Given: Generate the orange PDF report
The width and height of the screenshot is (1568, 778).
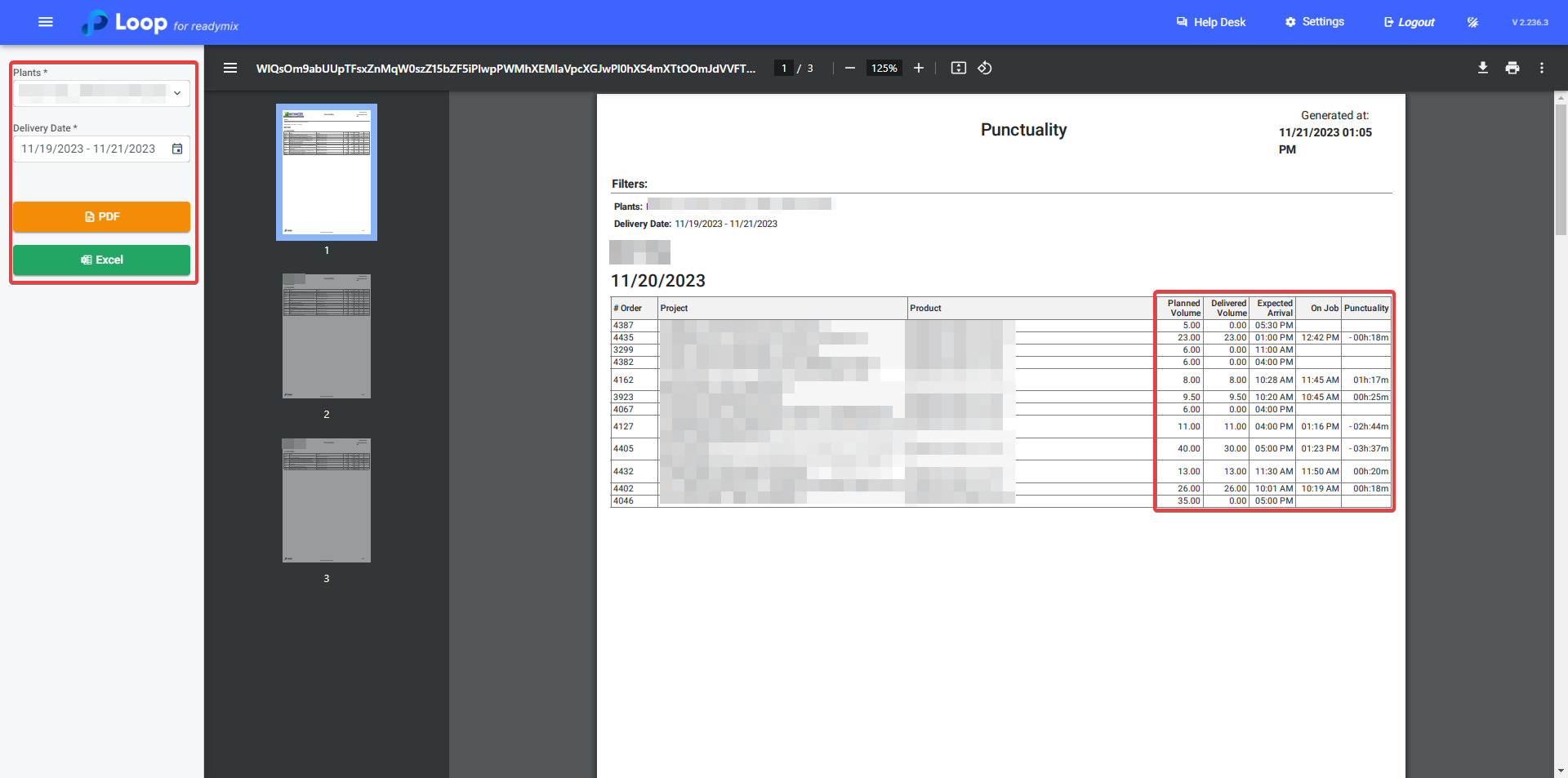Looking at the screenshot, I should click(101, 216).
